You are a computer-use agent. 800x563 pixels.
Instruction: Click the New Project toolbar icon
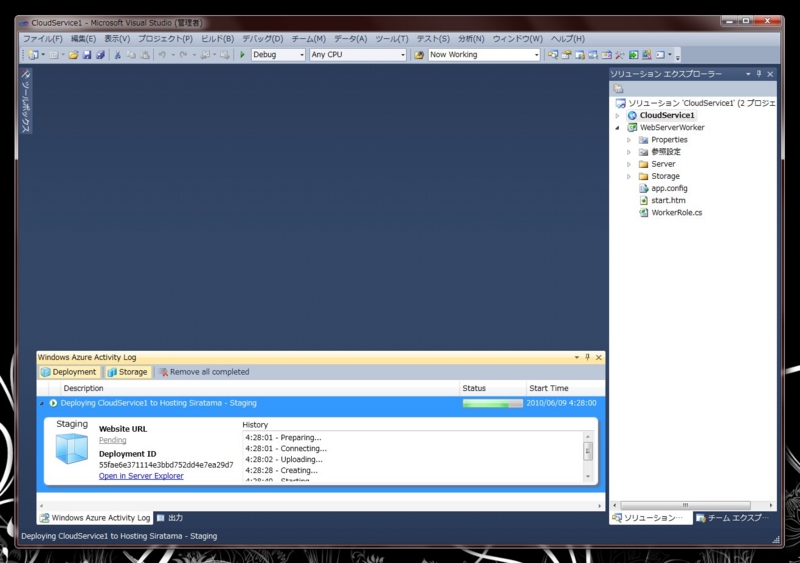pyautogui.click(x=33, y=55)
